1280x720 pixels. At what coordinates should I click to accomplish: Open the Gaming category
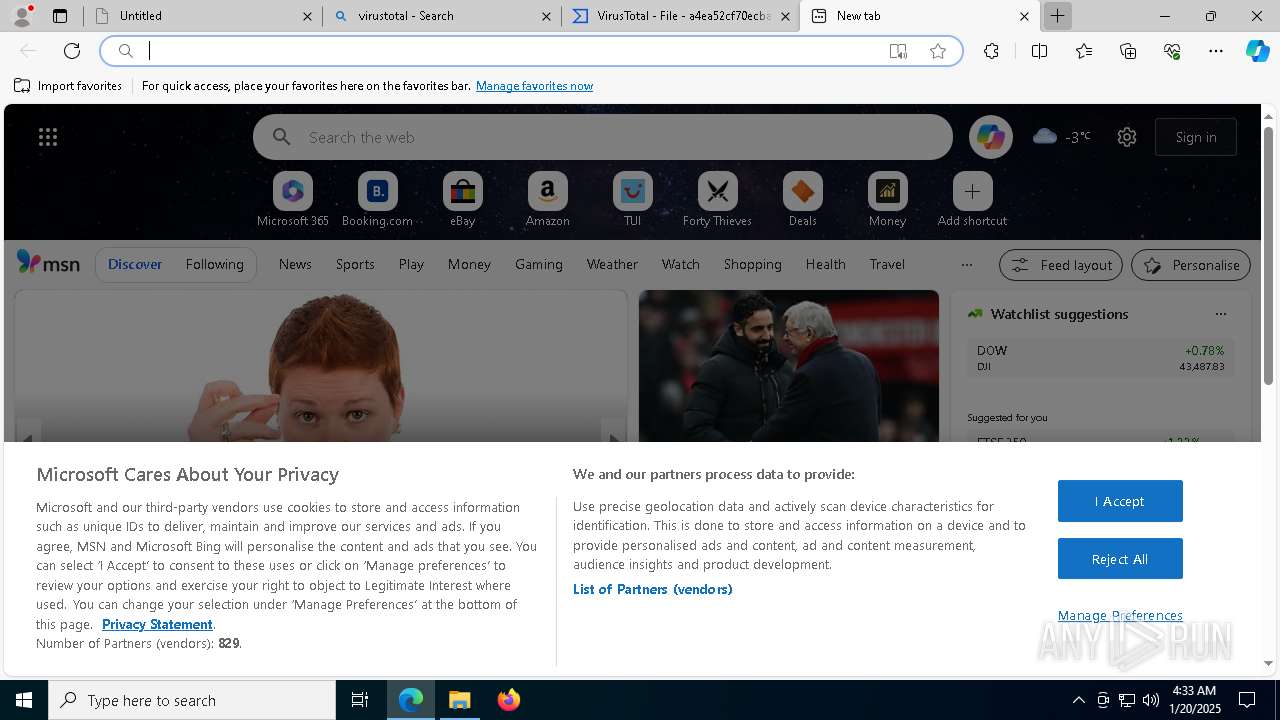click(x=539, y=264)
